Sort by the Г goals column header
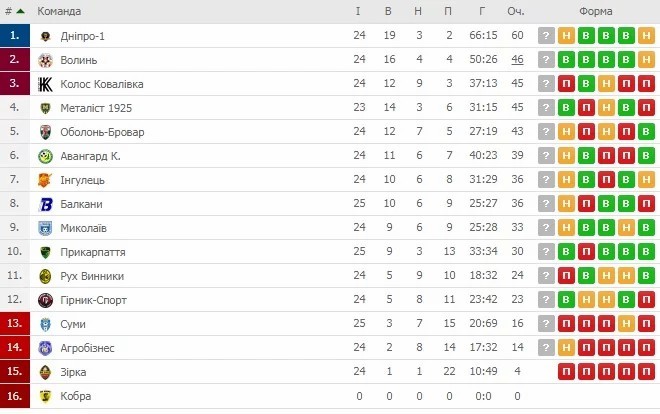The height and width of the screenshot is (414, 660). coord(482,11)
